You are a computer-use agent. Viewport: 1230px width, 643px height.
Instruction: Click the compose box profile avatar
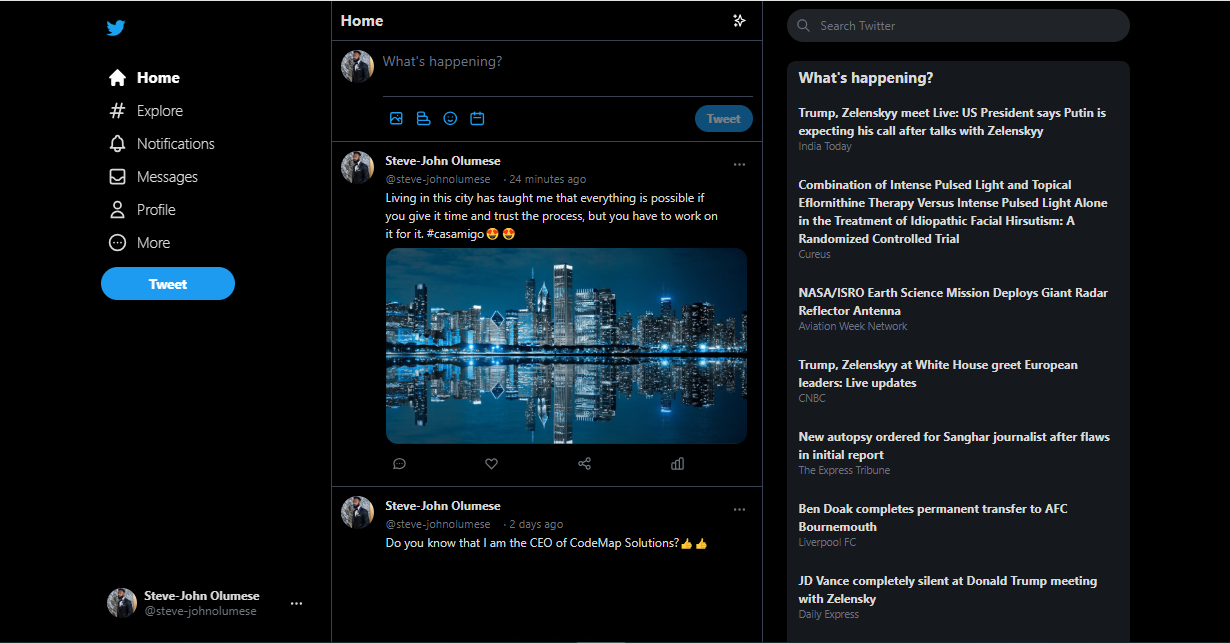357,66
